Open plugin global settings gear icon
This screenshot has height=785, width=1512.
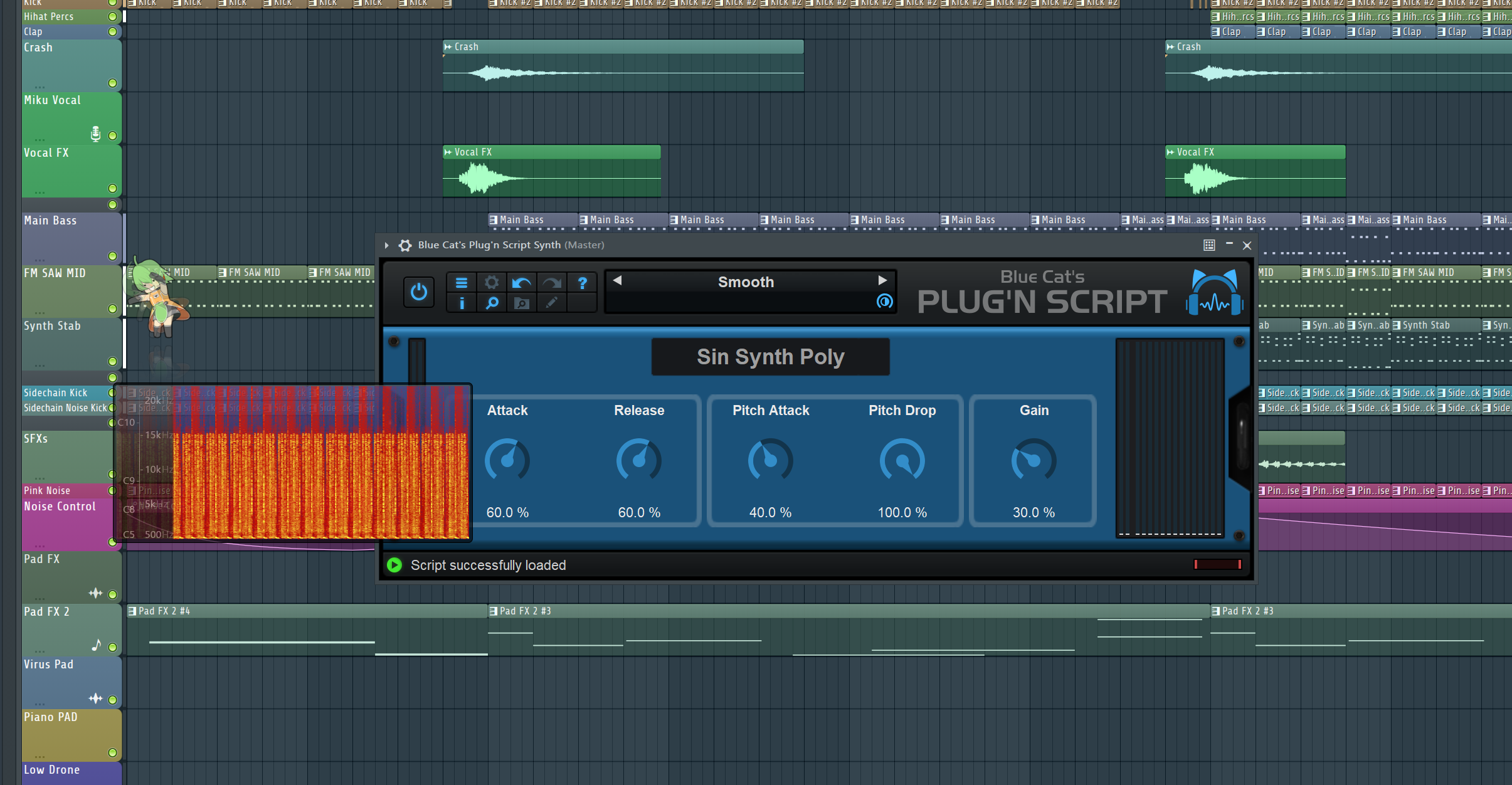(x=492, y=283)
